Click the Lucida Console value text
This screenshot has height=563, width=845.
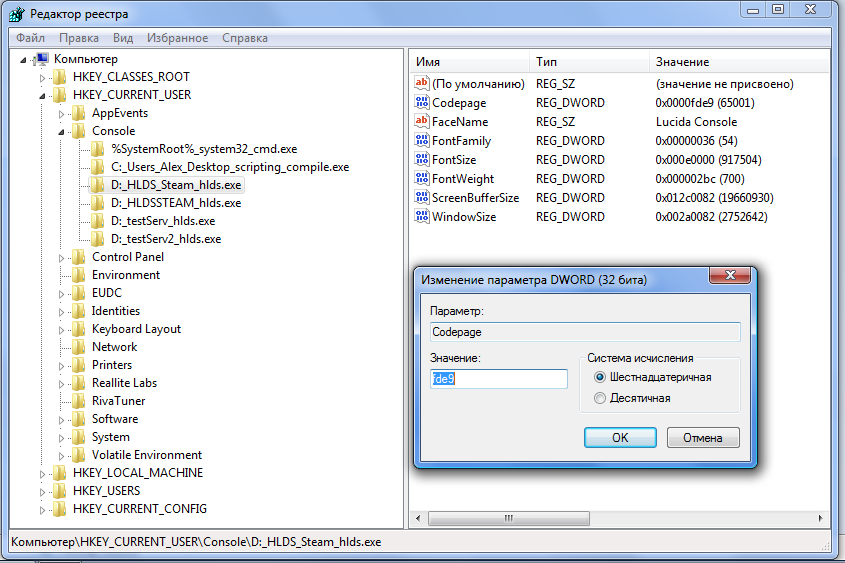696,122
